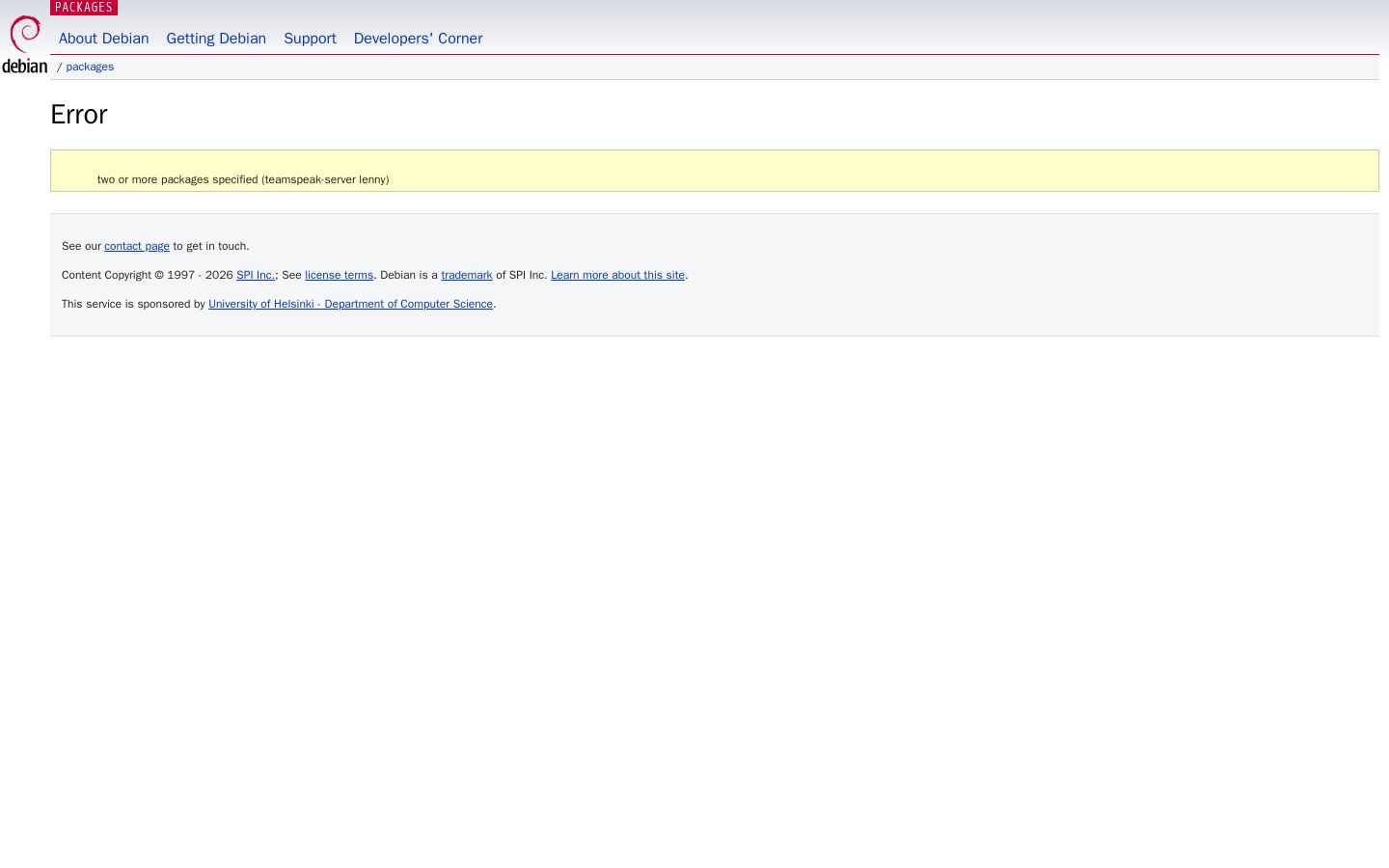Visit Developers' Corner
1389x868 pixels.
tap(418, 39)
